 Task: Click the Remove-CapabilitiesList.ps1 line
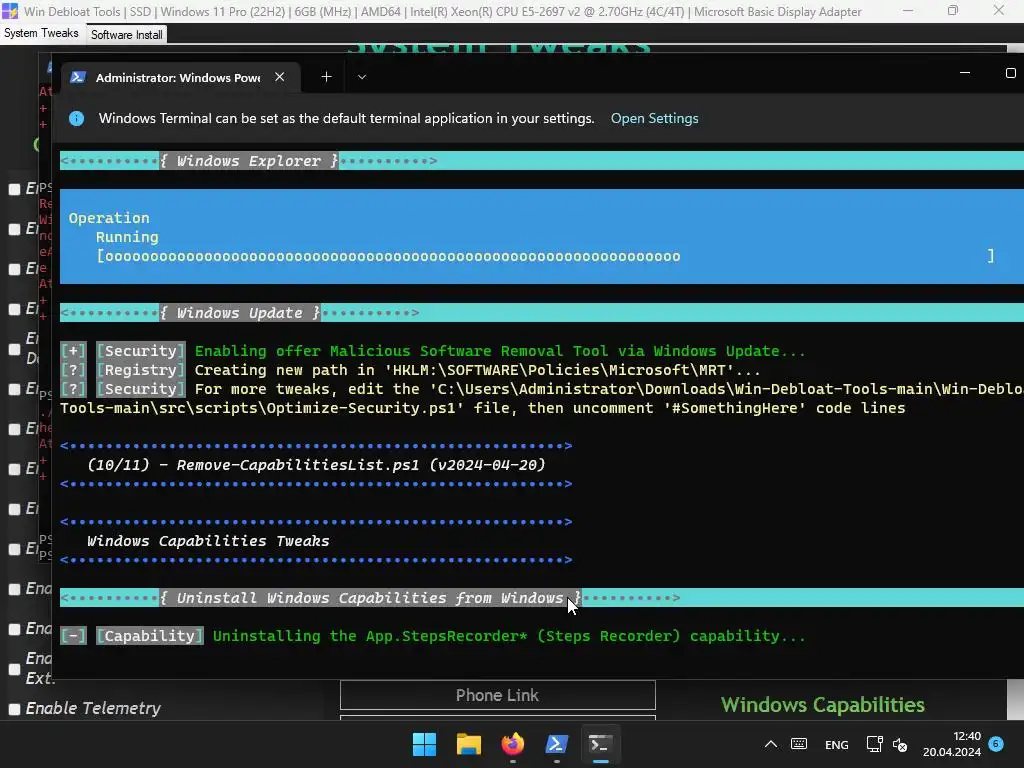(x=316, y=465)
